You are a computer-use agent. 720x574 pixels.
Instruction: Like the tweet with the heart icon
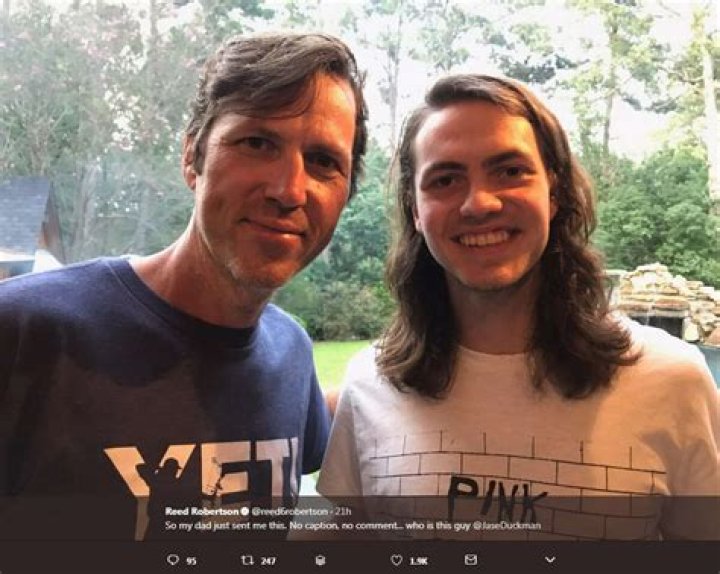(396, 560)
